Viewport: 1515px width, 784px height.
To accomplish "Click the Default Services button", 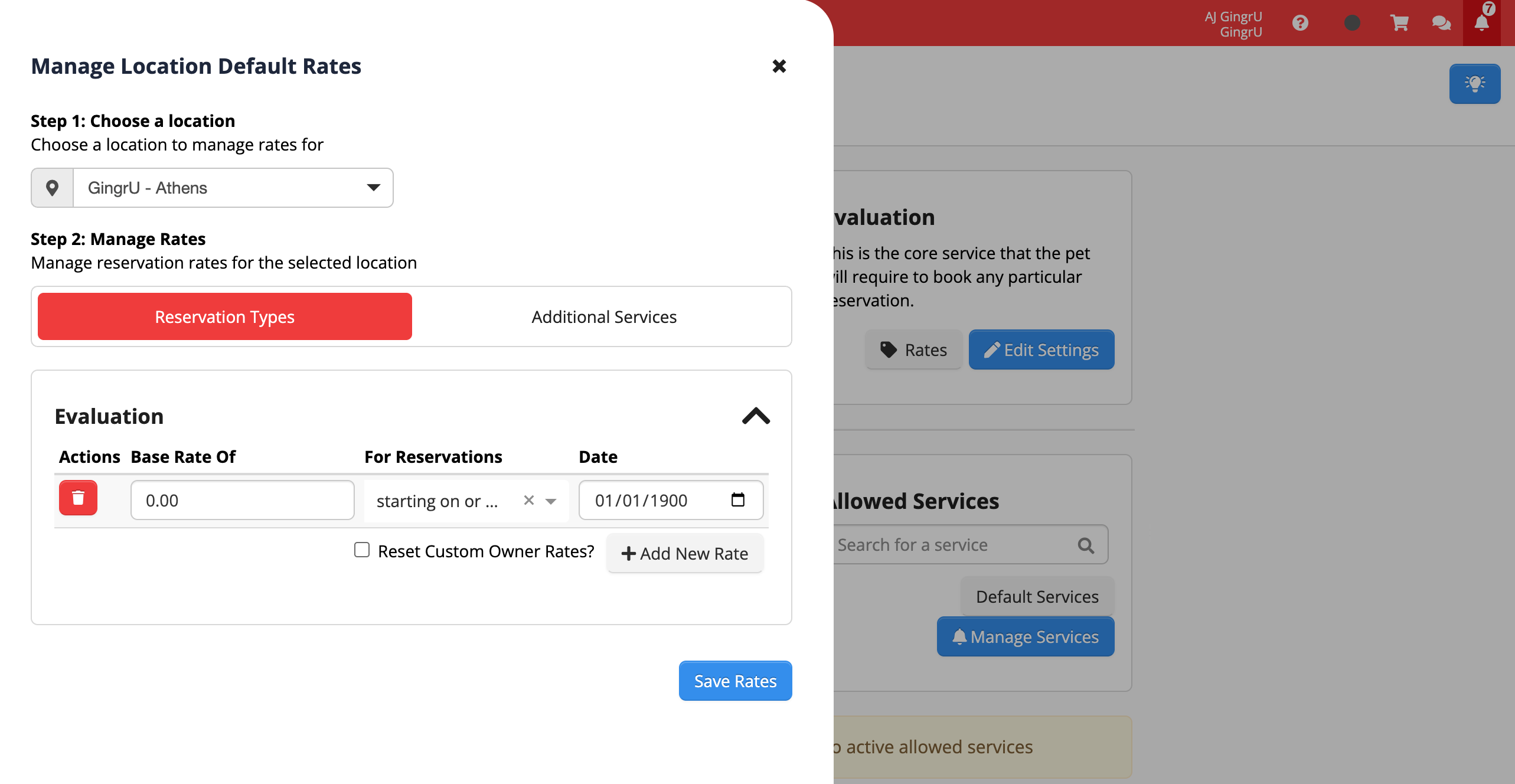I will coord(1037,596).
